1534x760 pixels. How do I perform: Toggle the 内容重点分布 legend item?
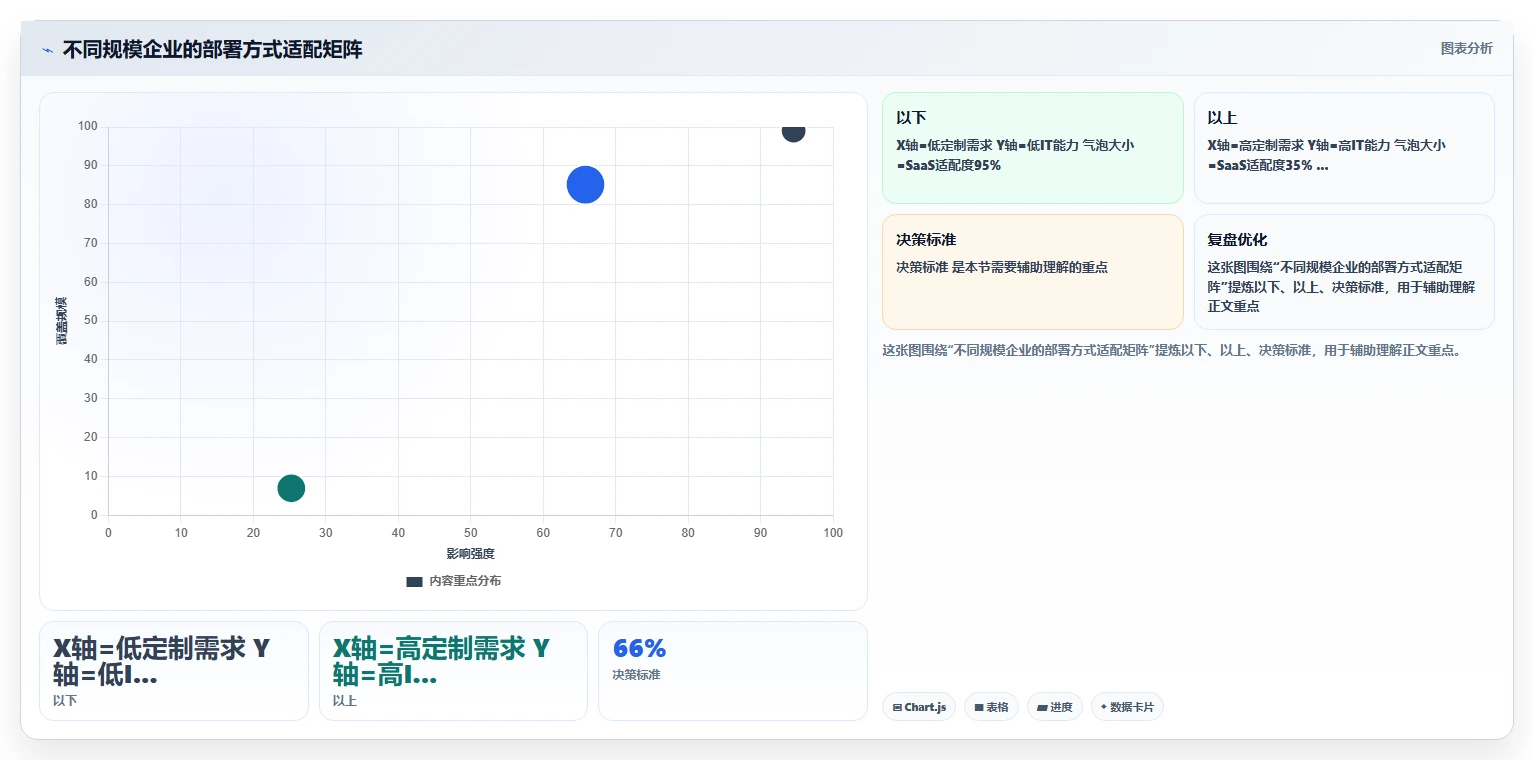(x=454, y=581)
